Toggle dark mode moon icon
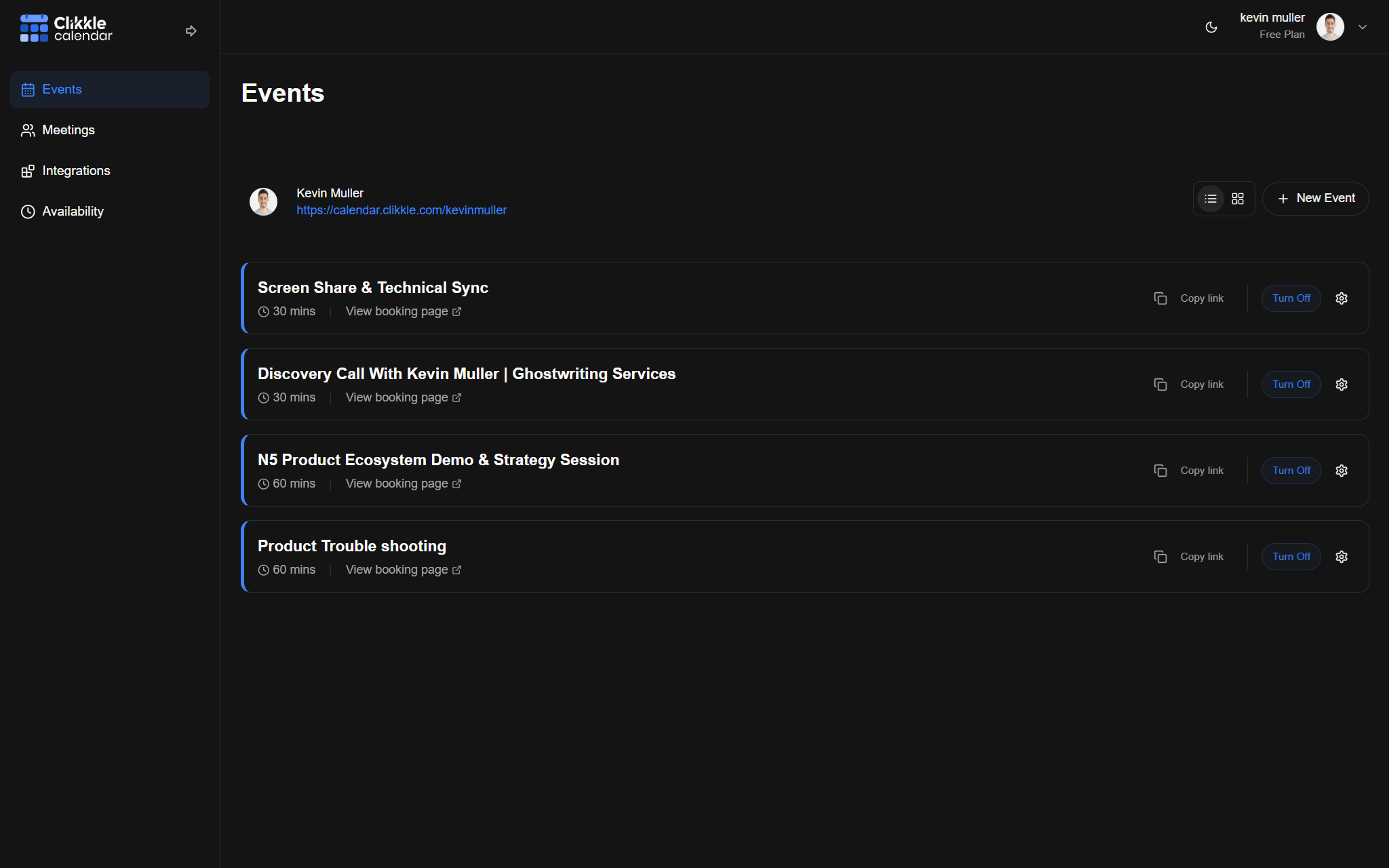 [x=1211, y=27]
